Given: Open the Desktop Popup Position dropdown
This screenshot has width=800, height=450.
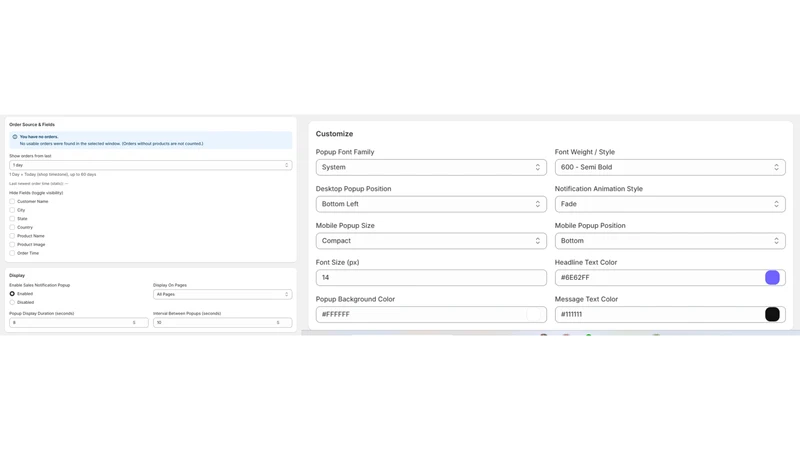Looking at the screenshot, I should (x=431, y=204).
